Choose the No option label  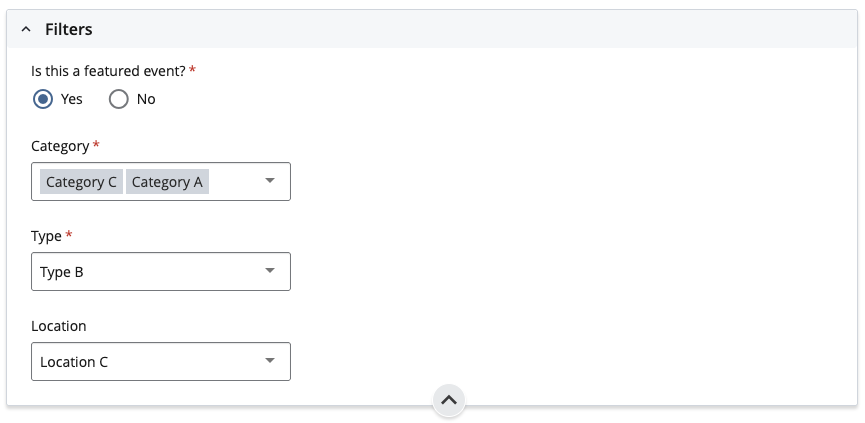pyautogui.click(x=146, y=99)
